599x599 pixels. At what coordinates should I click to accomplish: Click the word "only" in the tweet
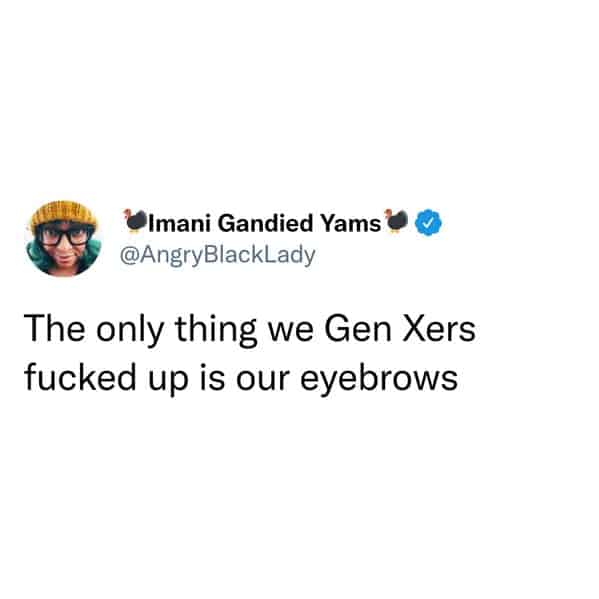(130, 331)
